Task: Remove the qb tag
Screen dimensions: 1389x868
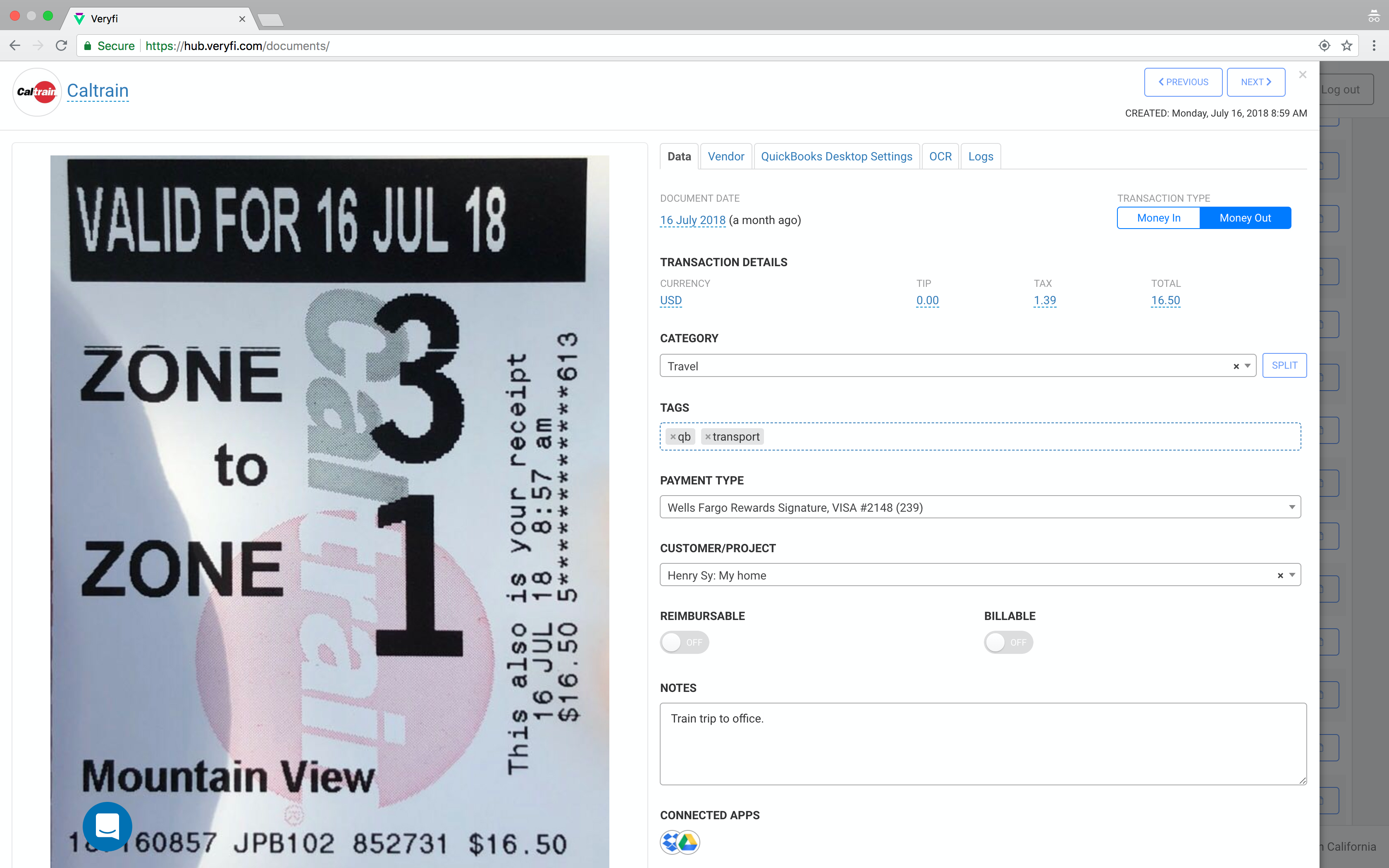Action: pos(673,437)
